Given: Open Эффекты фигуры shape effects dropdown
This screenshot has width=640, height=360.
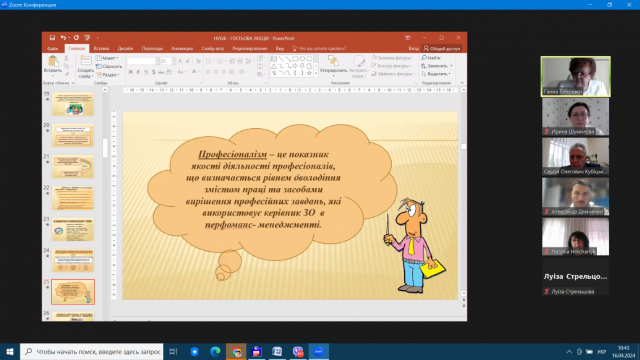Looking at the screenshot, I should pos(393,74).
